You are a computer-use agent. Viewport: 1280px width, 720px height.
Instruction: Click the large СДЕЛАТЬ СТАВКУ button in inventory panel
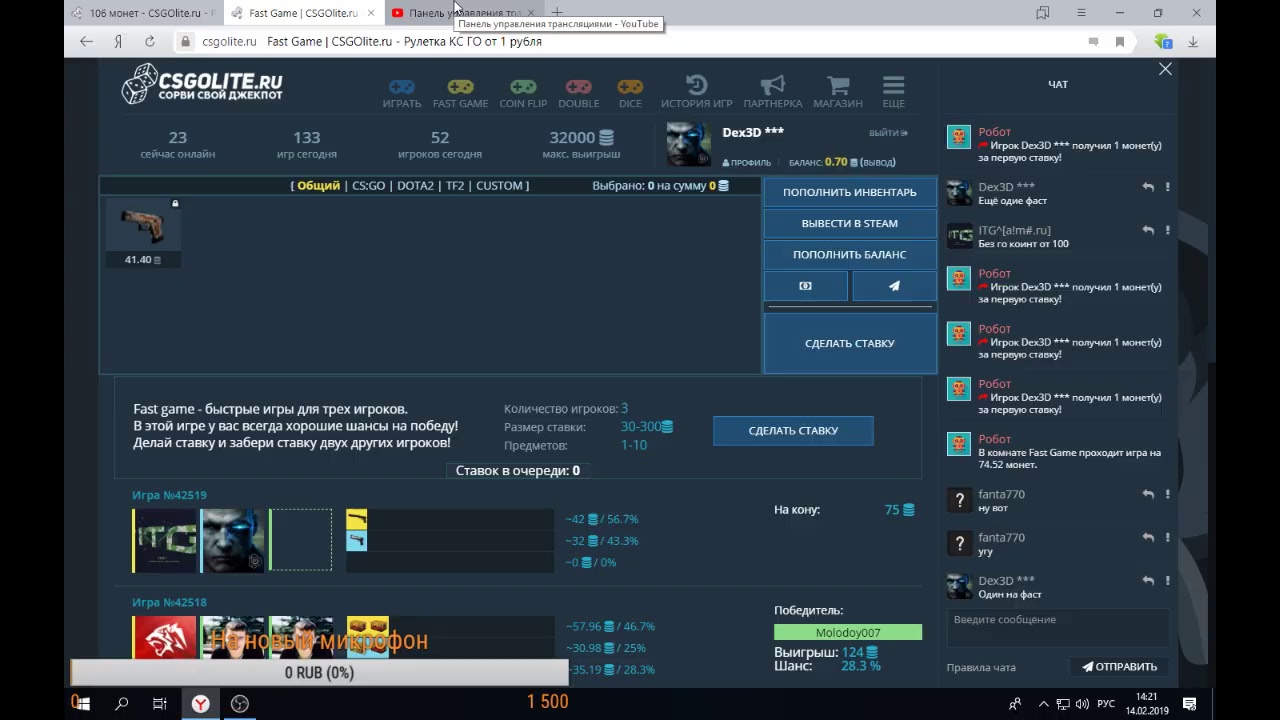point(850,343)
